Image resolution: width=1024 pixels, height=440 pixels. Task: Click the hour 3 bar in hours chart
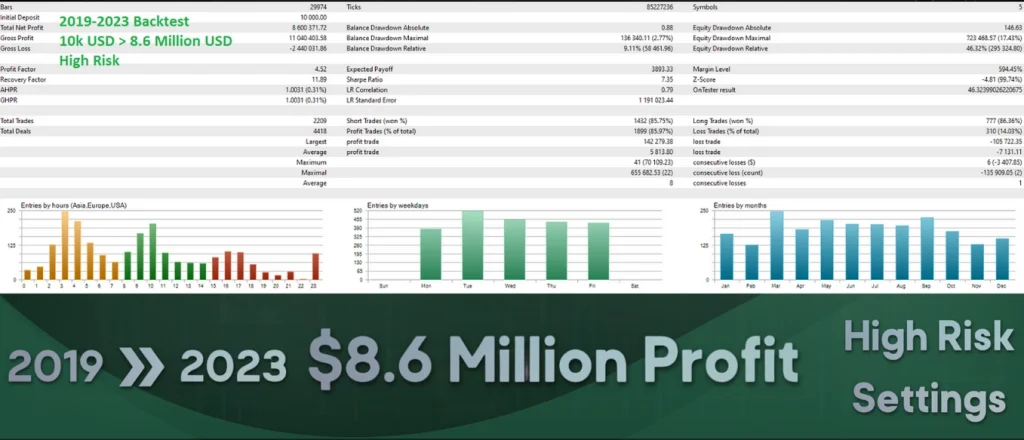click(x=65, y=245)
